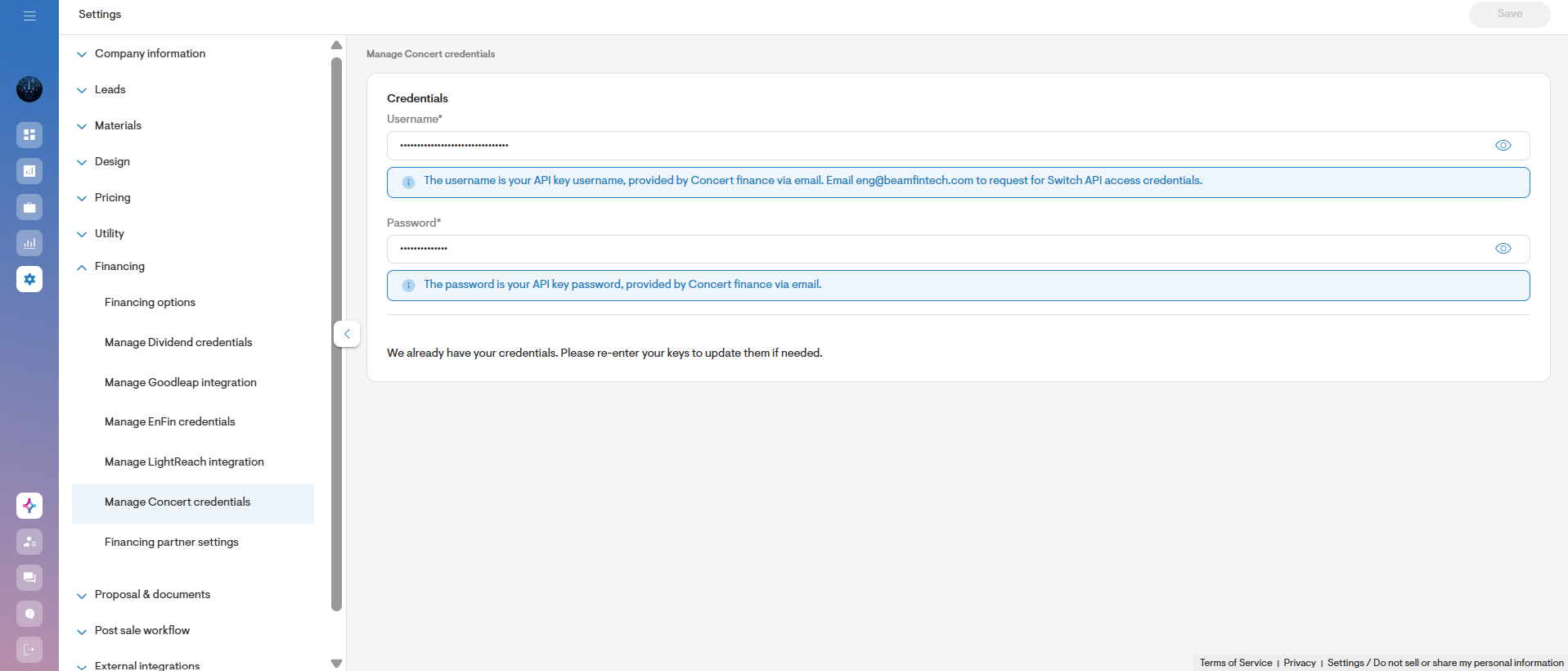Open the hamburger menu in the sidebar
Viewport: 1568px width, 671px height.
tap(29, 16)
